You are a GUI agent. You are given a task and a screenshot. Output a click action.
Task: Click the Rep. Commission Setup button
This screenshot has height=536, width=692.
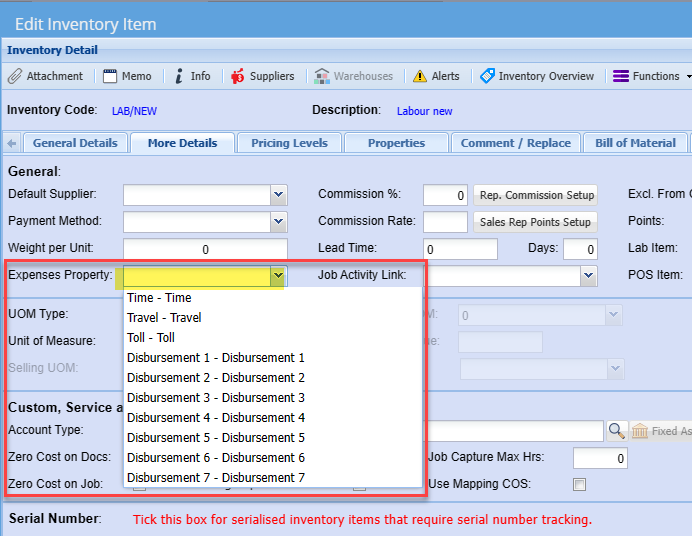(x=536, y=195)
